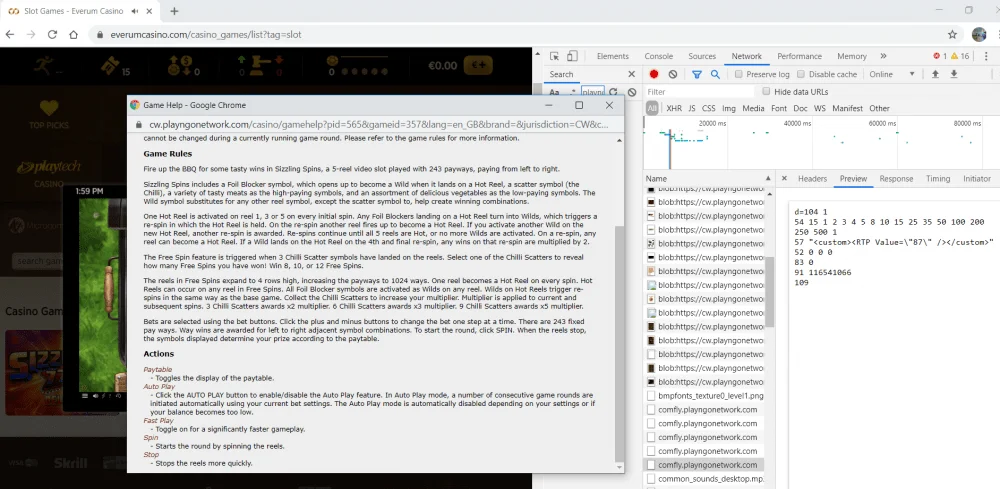
Task: Close the request details preview pane
Action: 784,179
